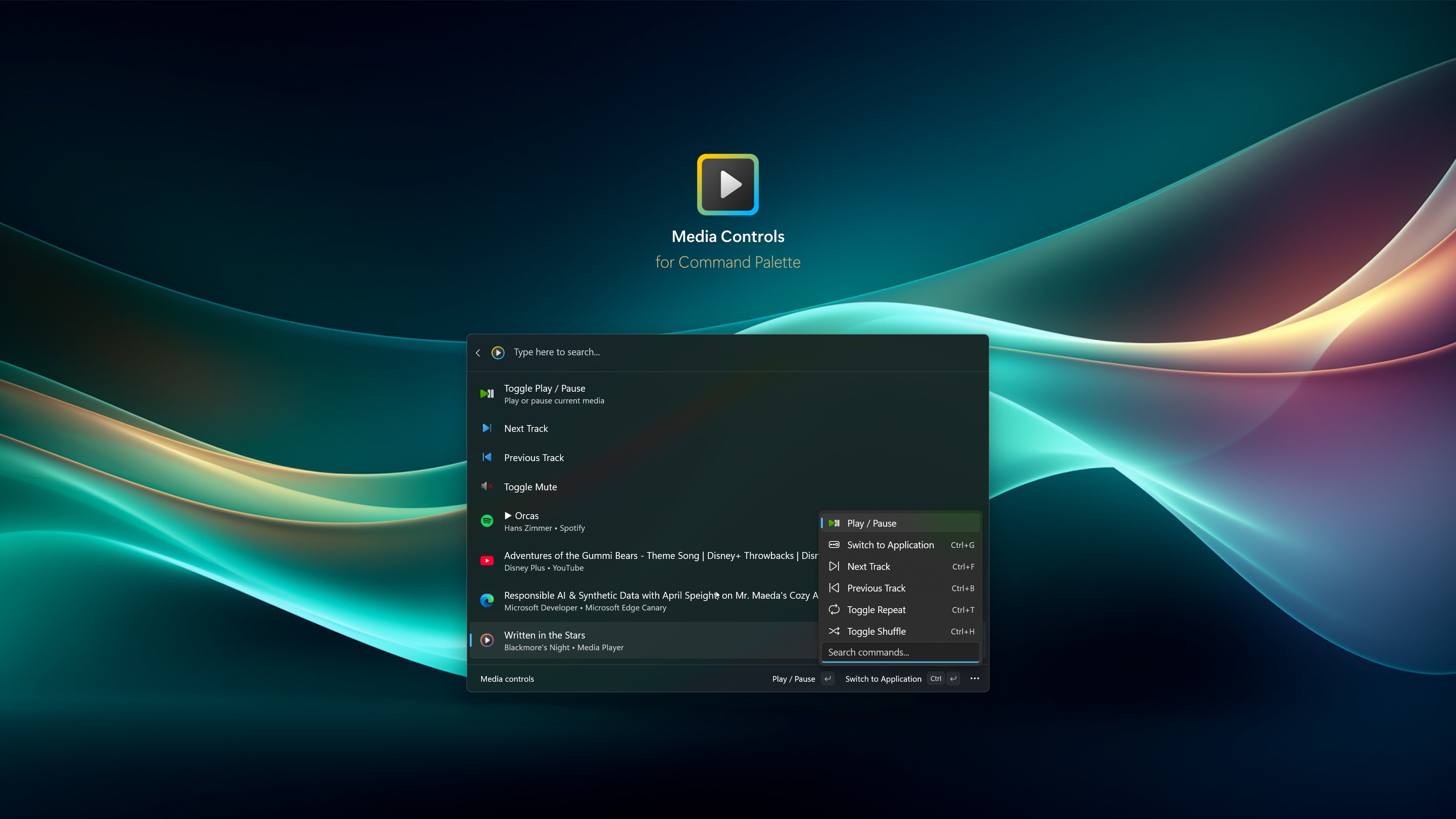Select Next Track in the context menu
The width and height of the screenshot is (1456, 819).
[868, 566]
